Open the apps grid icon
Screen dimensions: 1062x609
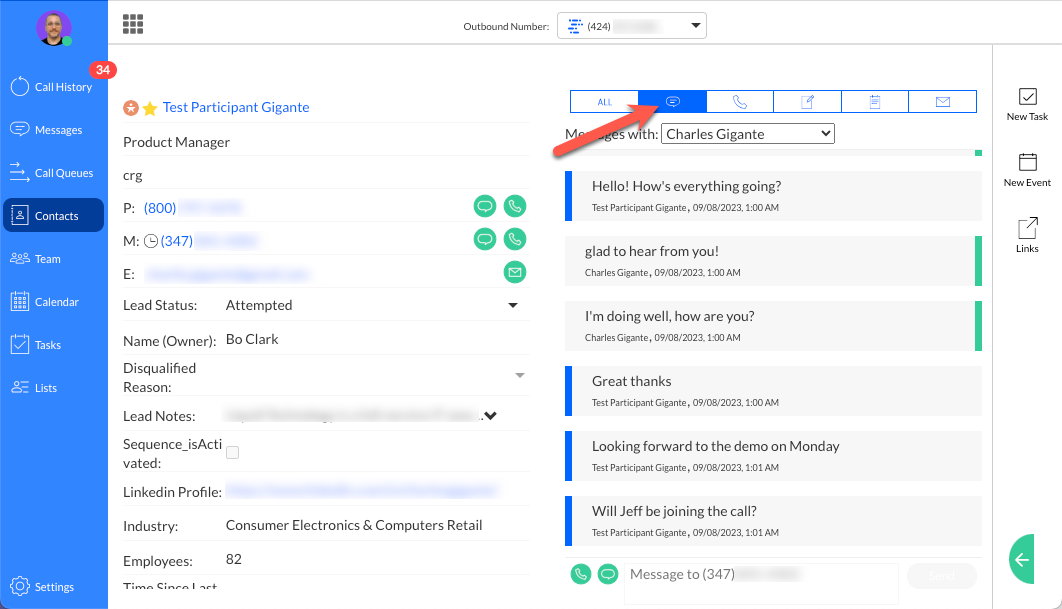pos(133,24)
